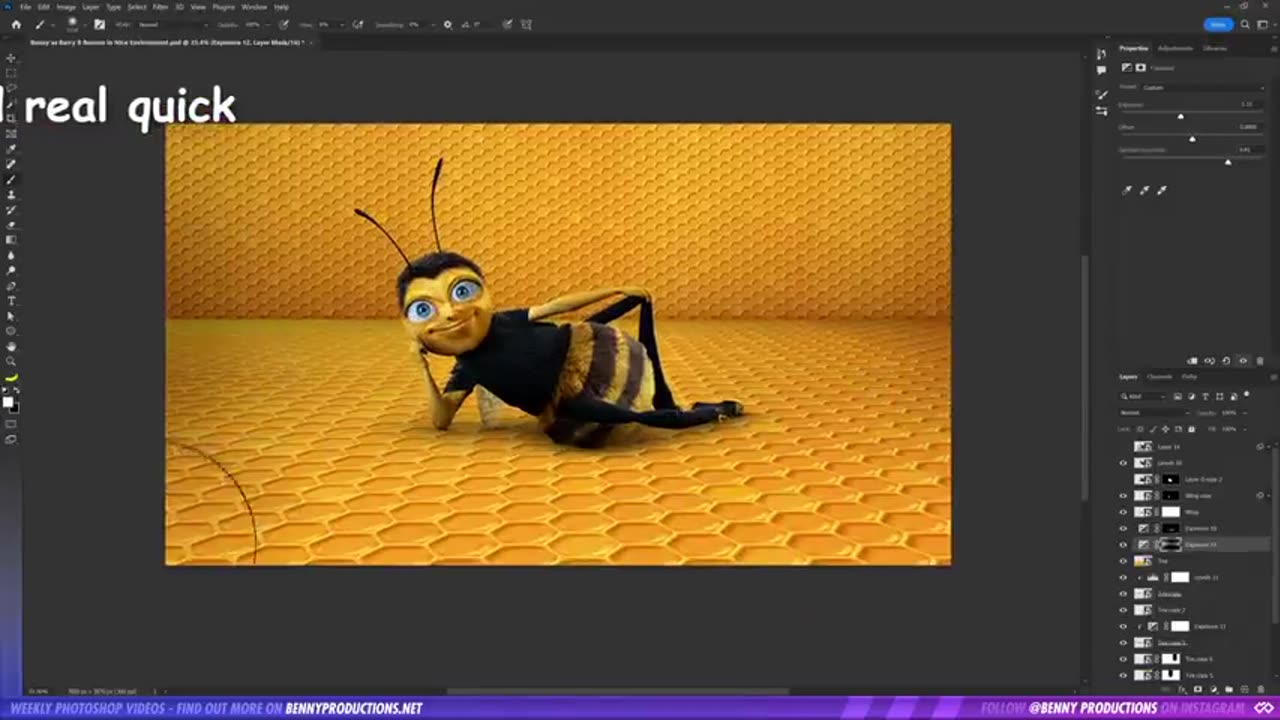The image size is (1280, 720).
Task: Click the symmetry butterfly icon in options bar
Action: [525, 24]
